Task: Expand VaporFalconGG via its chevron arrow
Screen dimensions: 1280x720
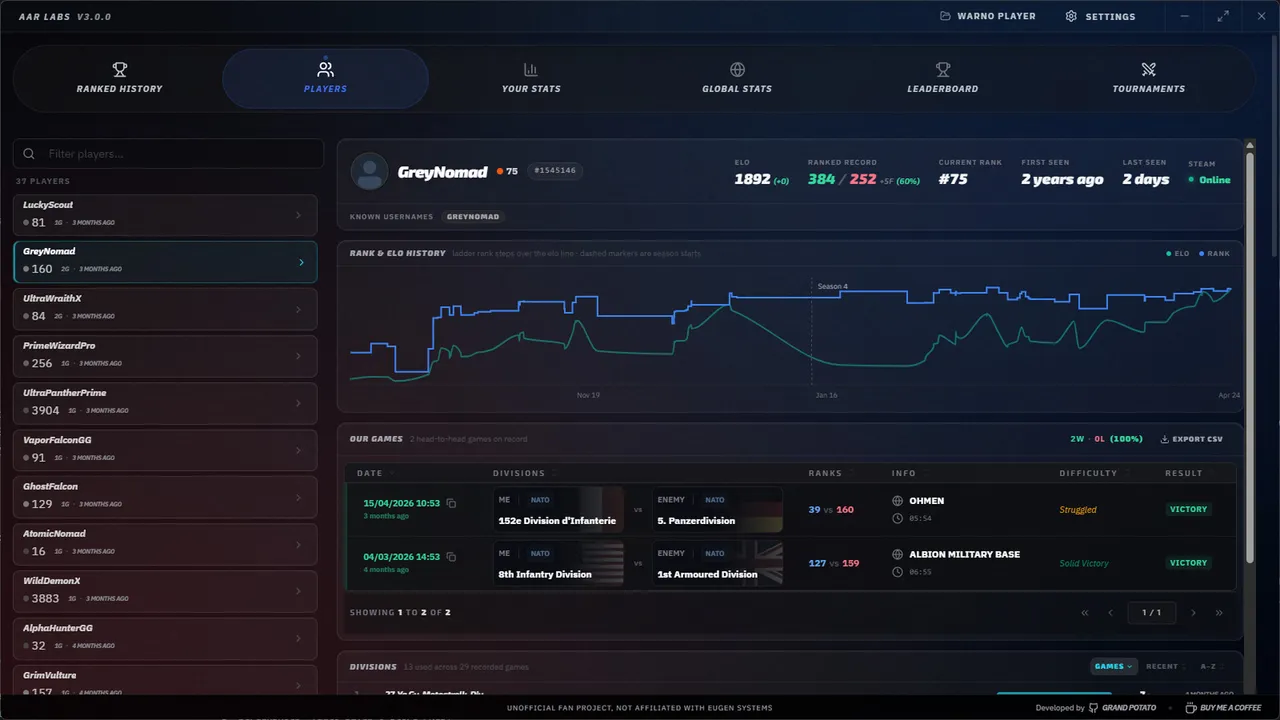Action: 299,451
